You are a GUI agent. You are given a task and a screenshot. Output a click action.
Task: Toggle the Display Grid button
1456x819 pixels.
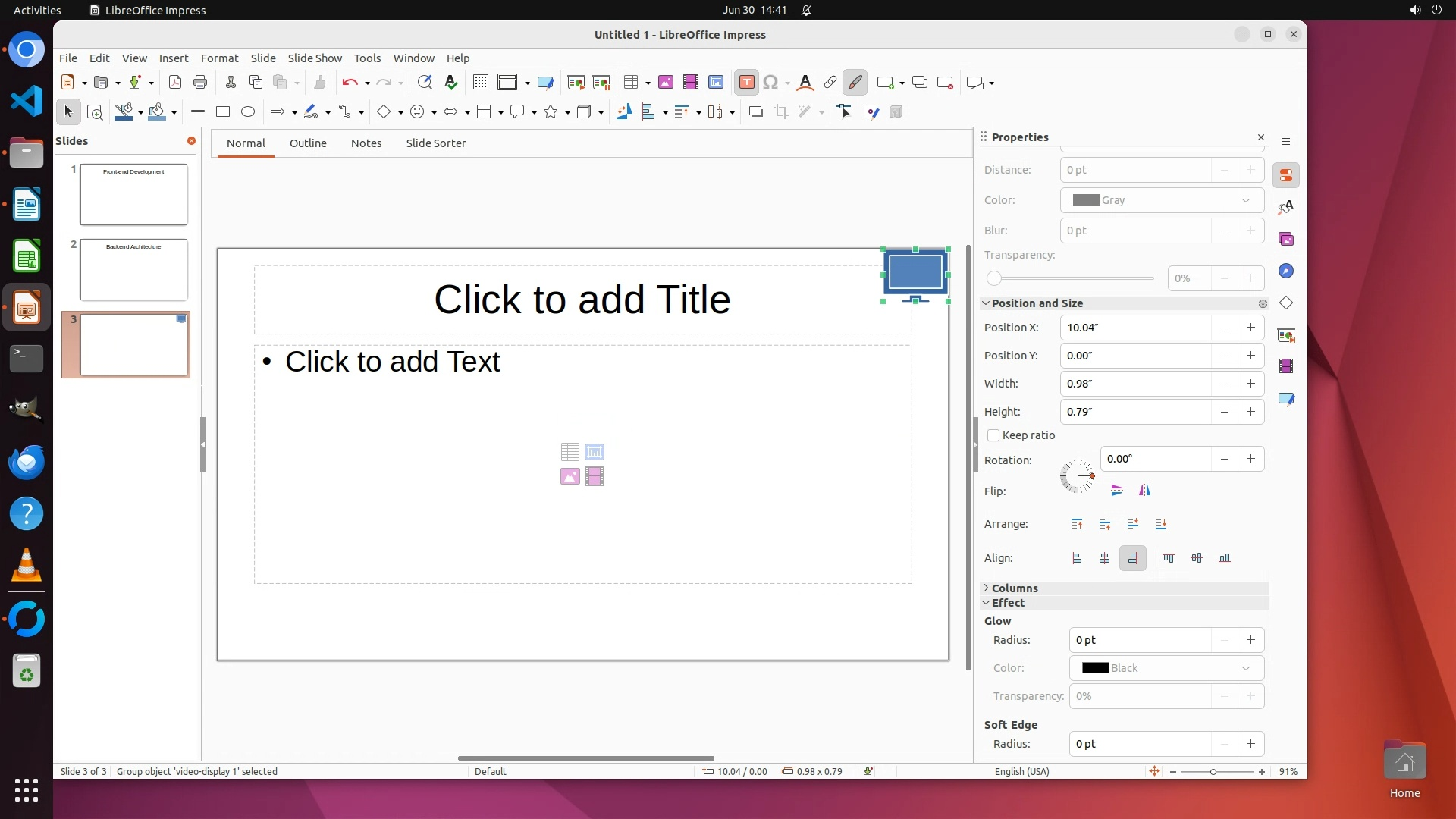coord(480,83)
